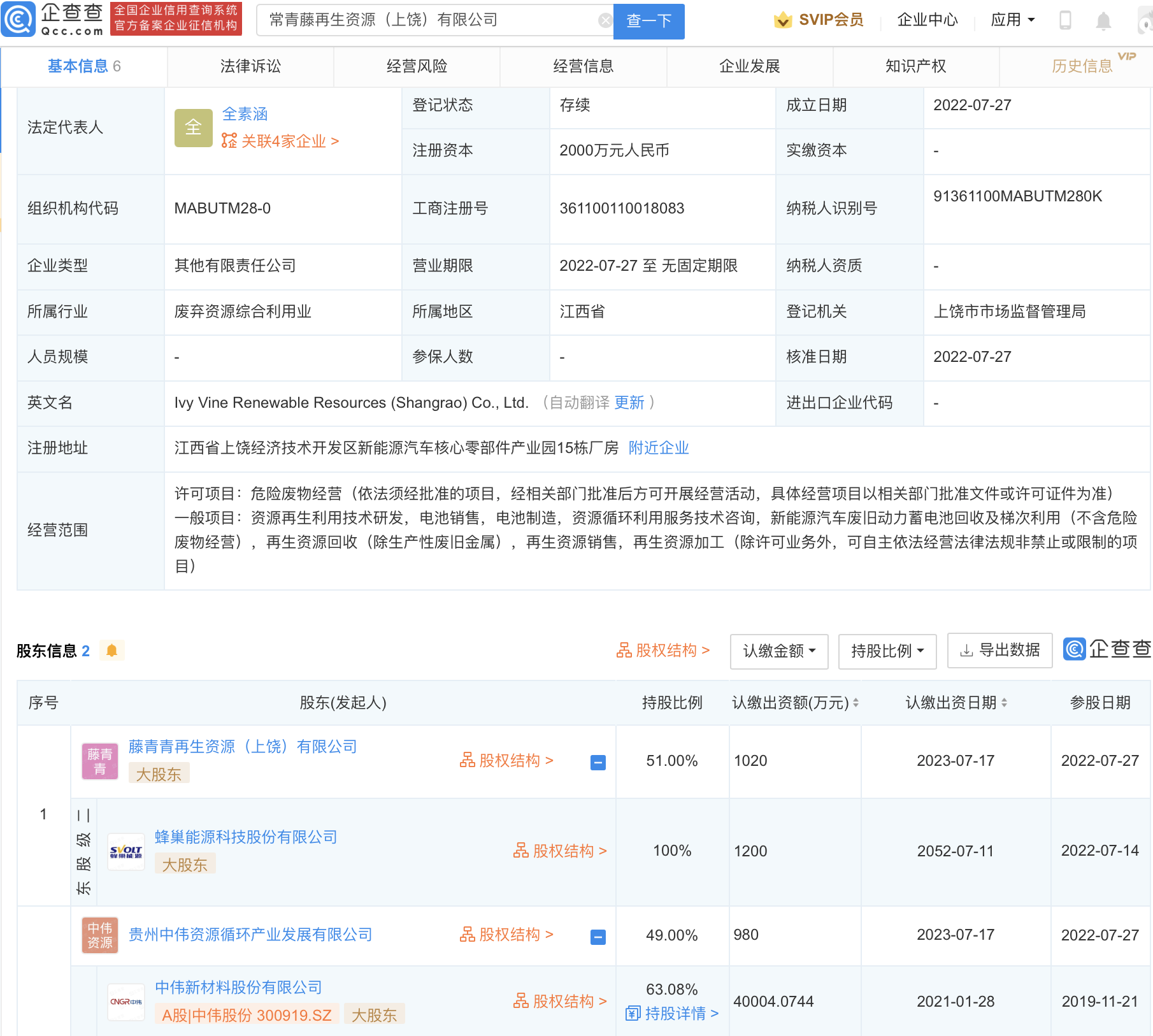Sort by 认缴出资额(万元) column
The width and height of the screenshot is (1153, 1036).
[x=856, y=703]
